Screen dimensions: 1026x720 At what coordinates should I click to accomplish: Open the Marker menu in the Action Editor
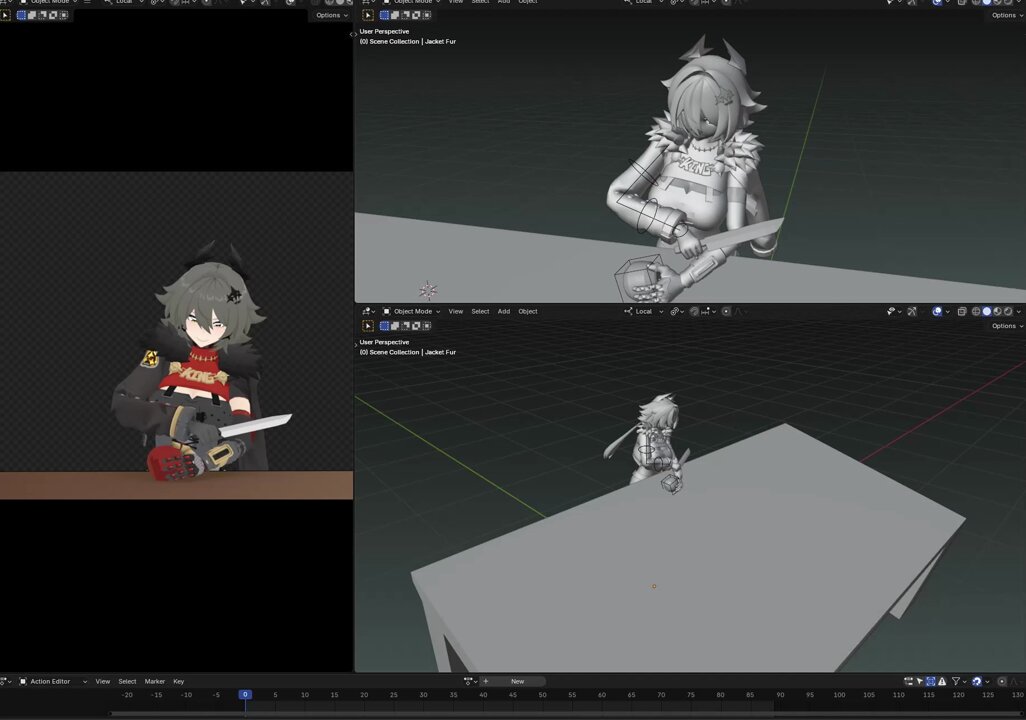coord(154,681)
